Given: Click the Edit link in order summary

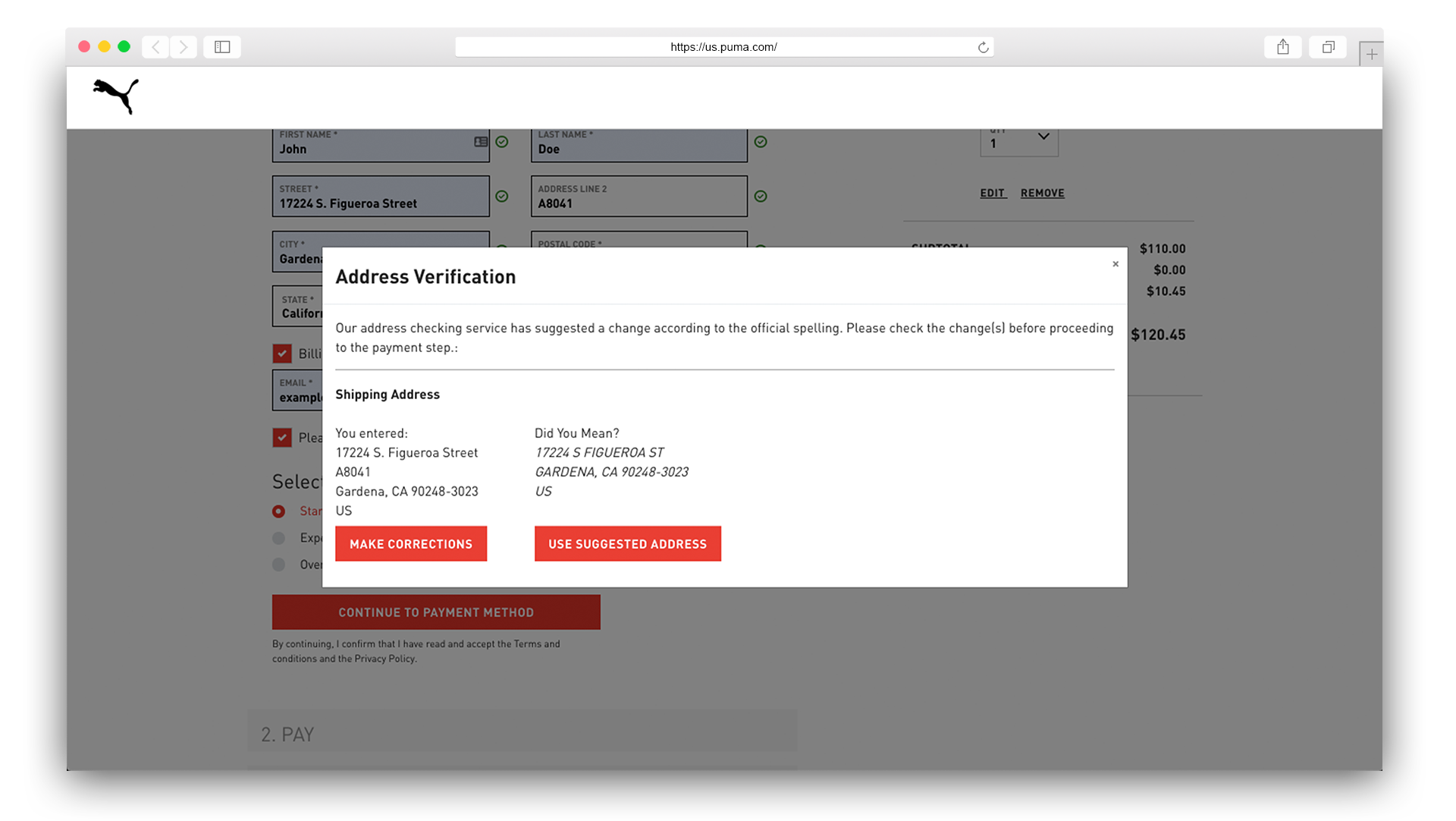Looking at the screenshot, I should coord(993,193).
